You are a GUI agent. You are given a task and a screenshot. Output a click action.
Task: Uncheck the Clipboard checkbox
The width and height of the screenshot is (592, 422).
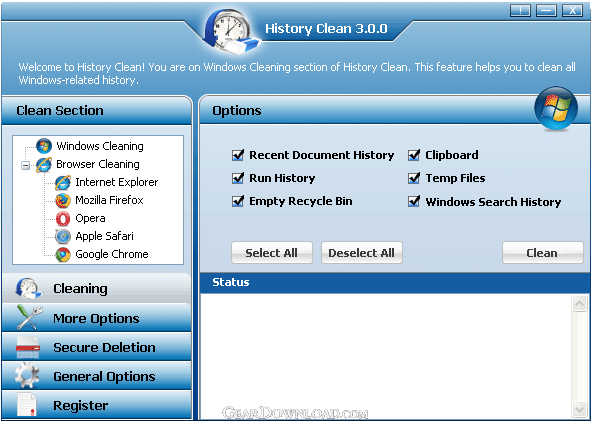414,155
